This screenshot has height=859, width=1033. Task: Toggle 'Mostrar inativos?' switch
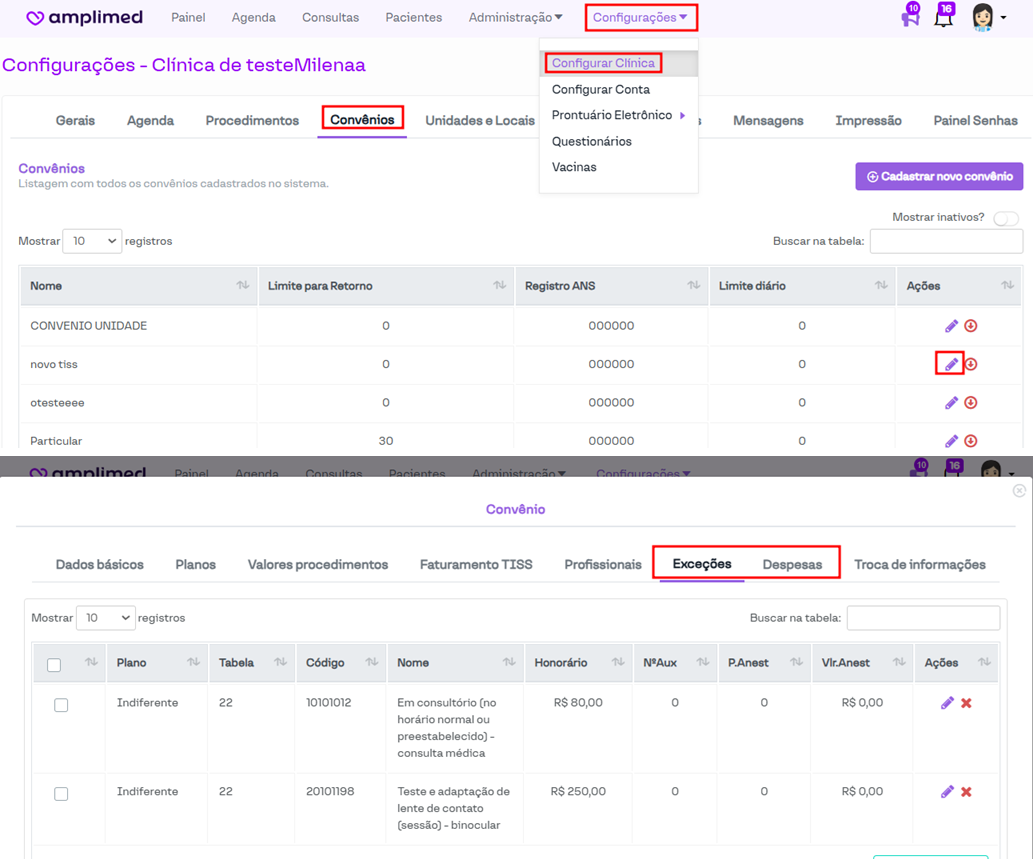(1005, 218)
